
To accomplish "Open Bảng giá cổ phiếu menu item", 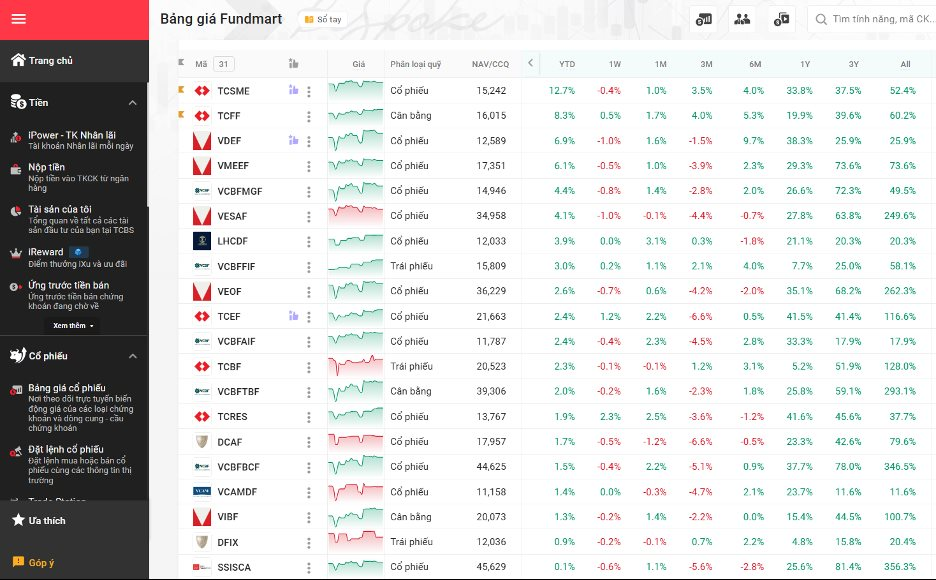I will [x=66, y=388].
